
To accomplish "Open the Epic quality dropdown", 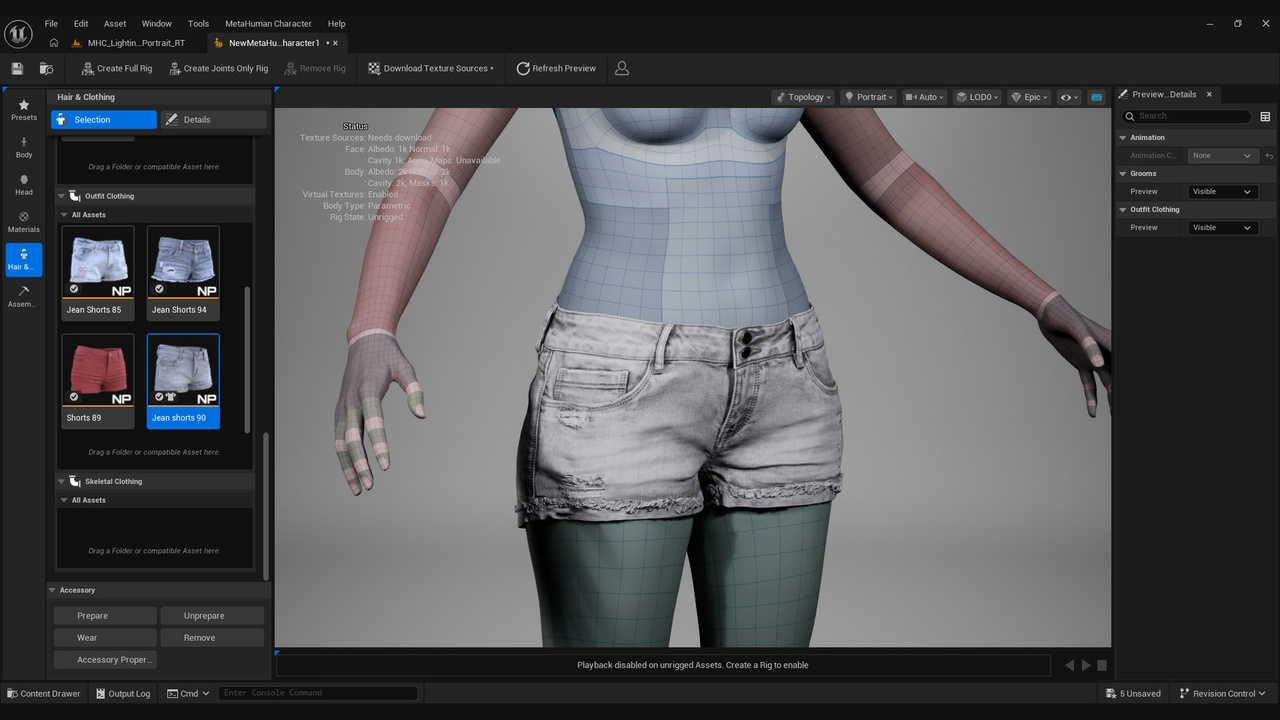I will pos(1030,97).
